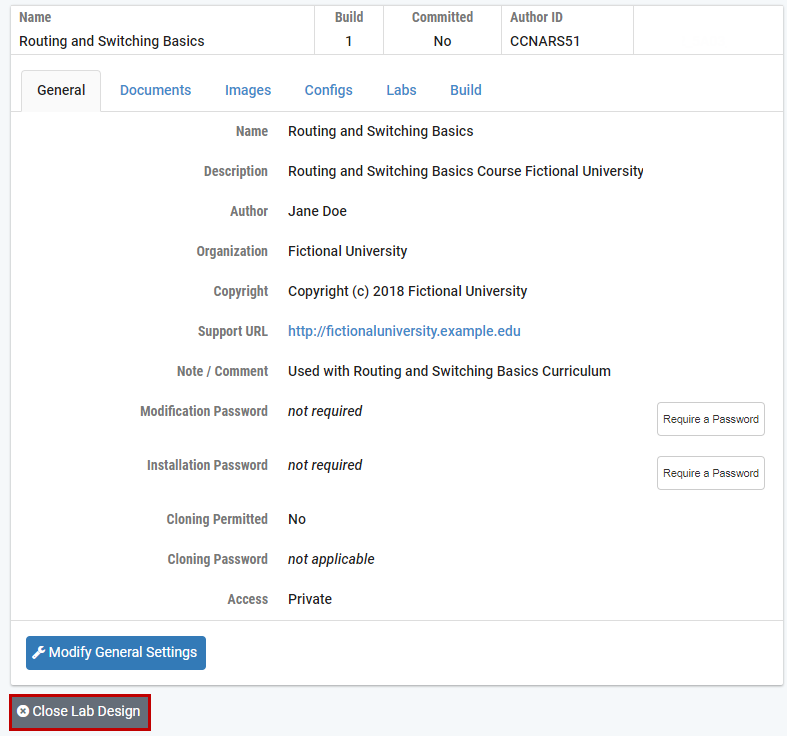Click the Copyright value text
The image size is (794, 736).
click(x=407, y=291)
